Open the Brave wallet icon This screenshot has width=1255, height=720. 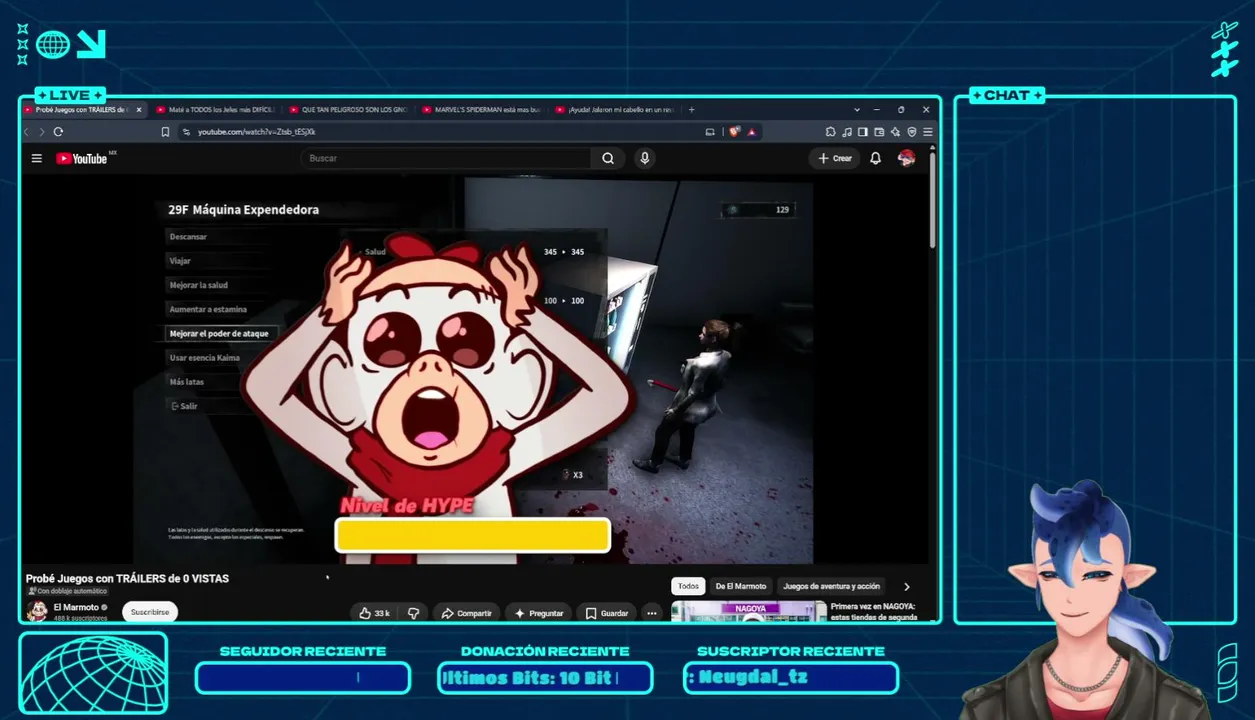coord(879,132)
